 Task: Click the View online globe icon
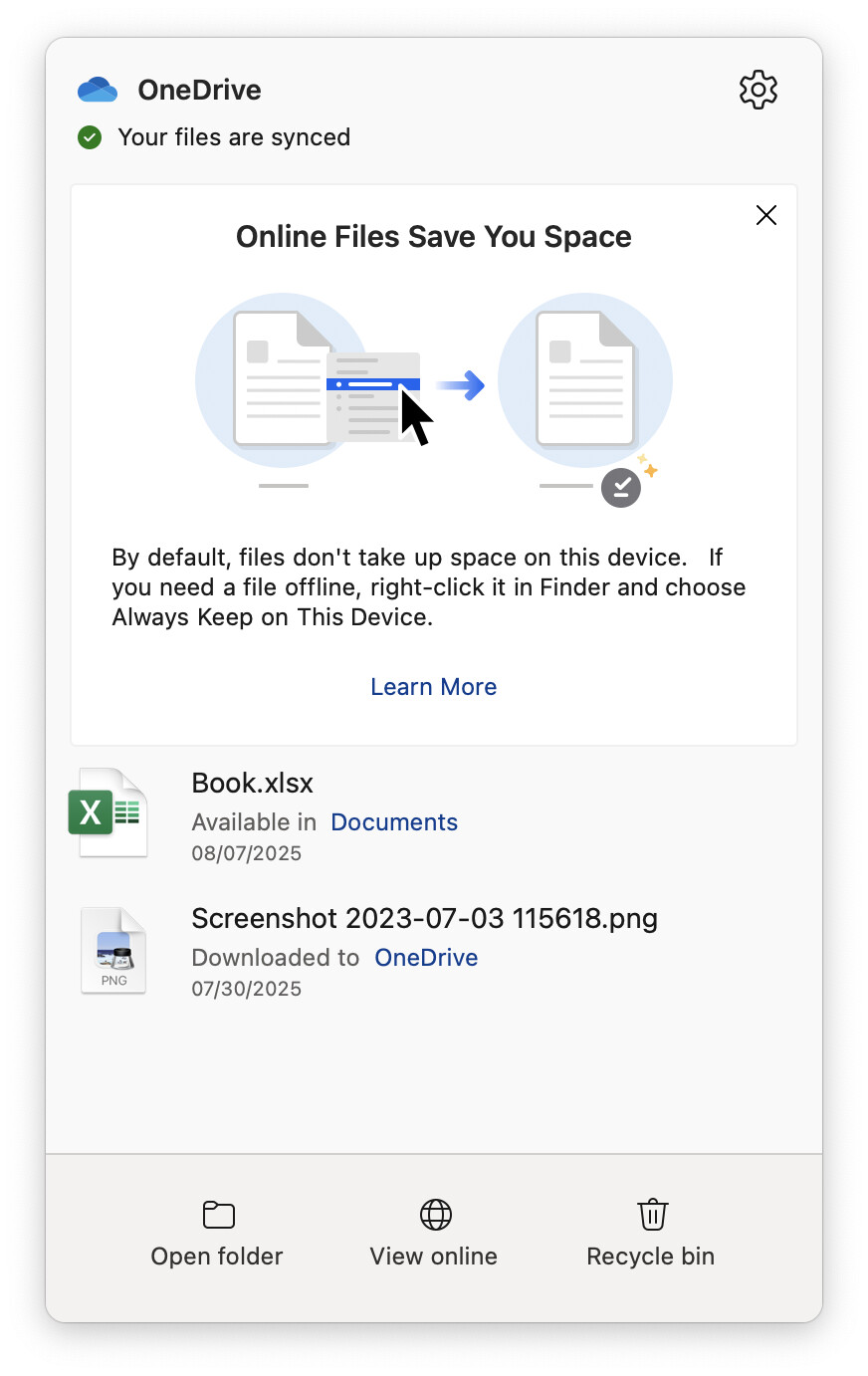click(436, 1215)
